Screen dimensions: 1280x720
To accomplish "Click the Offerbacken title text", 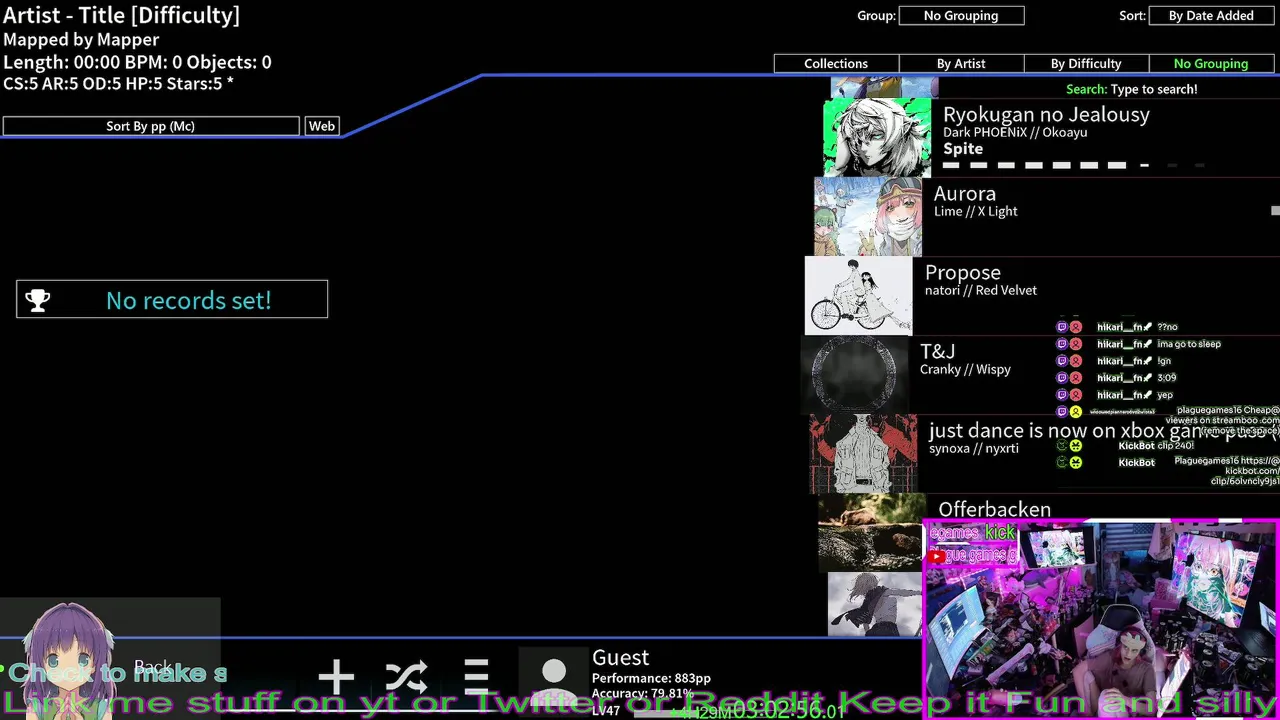I will pyautogui.click(x=994, y=509).
